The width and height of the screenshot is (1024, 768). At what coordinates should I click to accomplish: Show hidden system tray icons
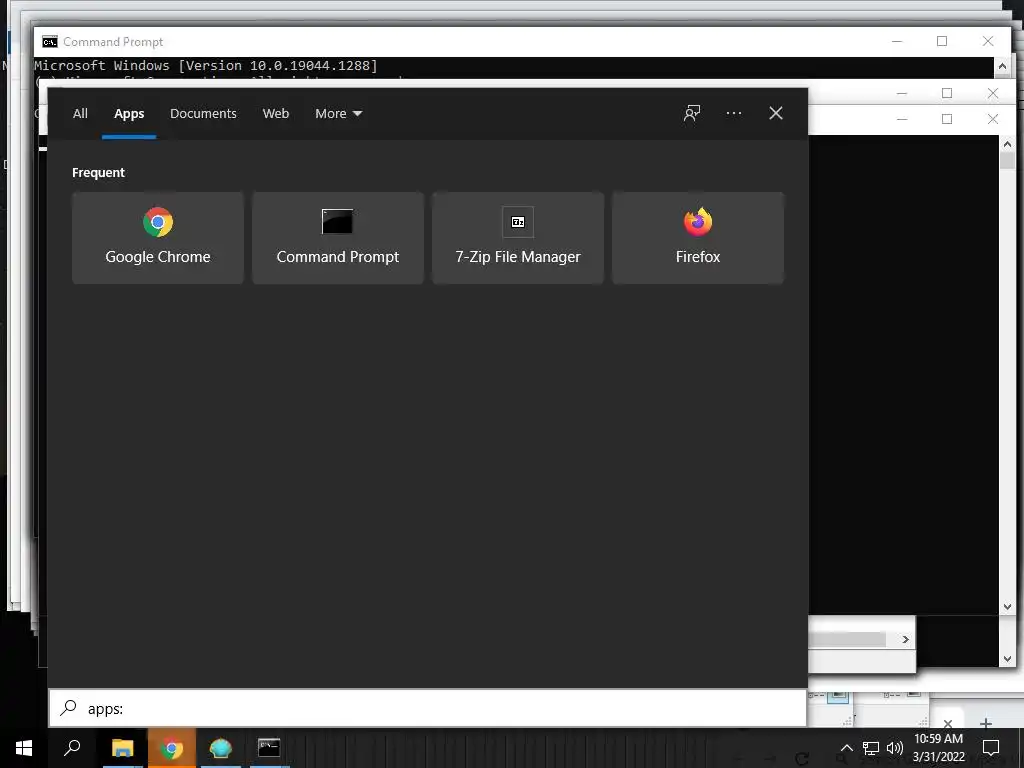(x=846, y=748)
